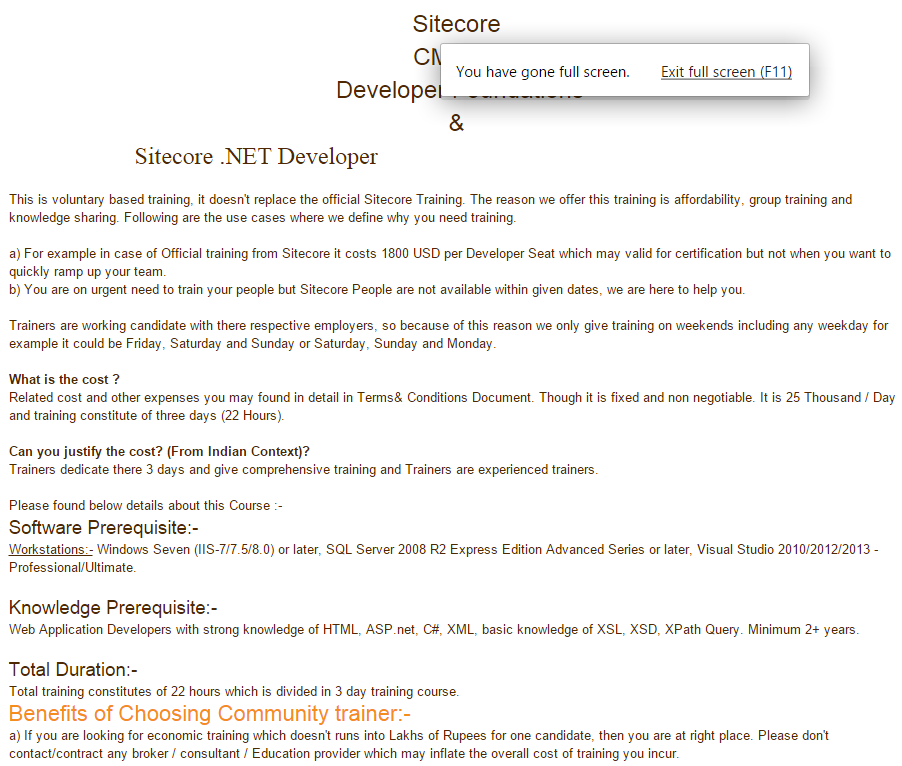This screenshot has height=766, width=902.
Task: Click the line 'Related cost and other expenses'
Action: tap(452, 397)
